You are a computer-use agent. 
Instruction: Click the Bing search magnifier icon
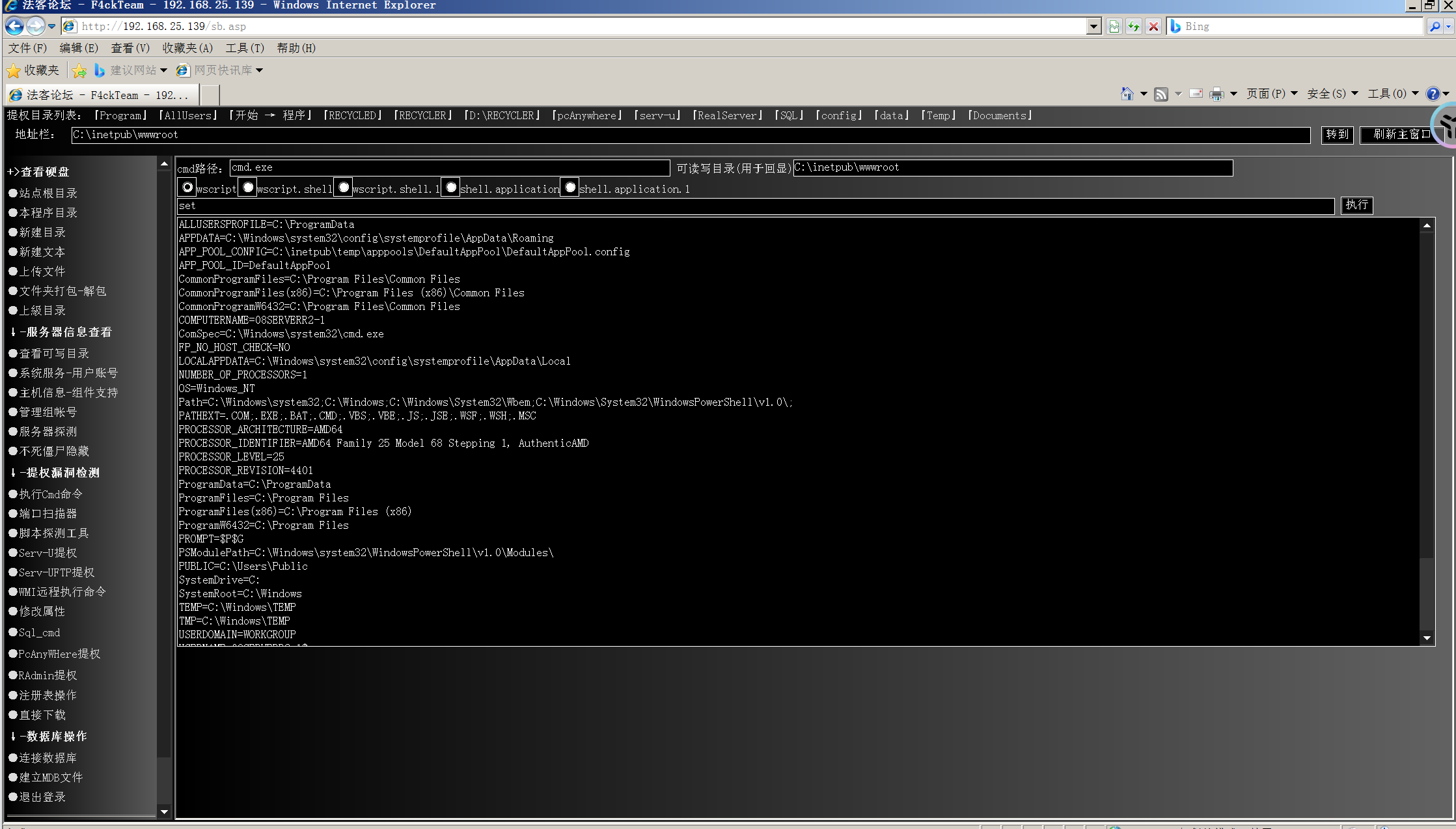click(x=1435, y=26)
